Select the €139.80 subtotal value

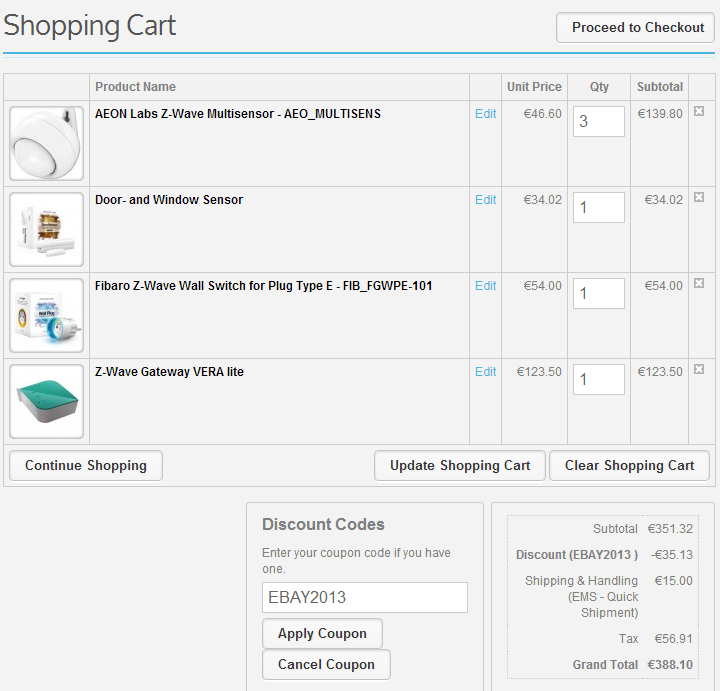pyautogui.click(x=660, y=114)
